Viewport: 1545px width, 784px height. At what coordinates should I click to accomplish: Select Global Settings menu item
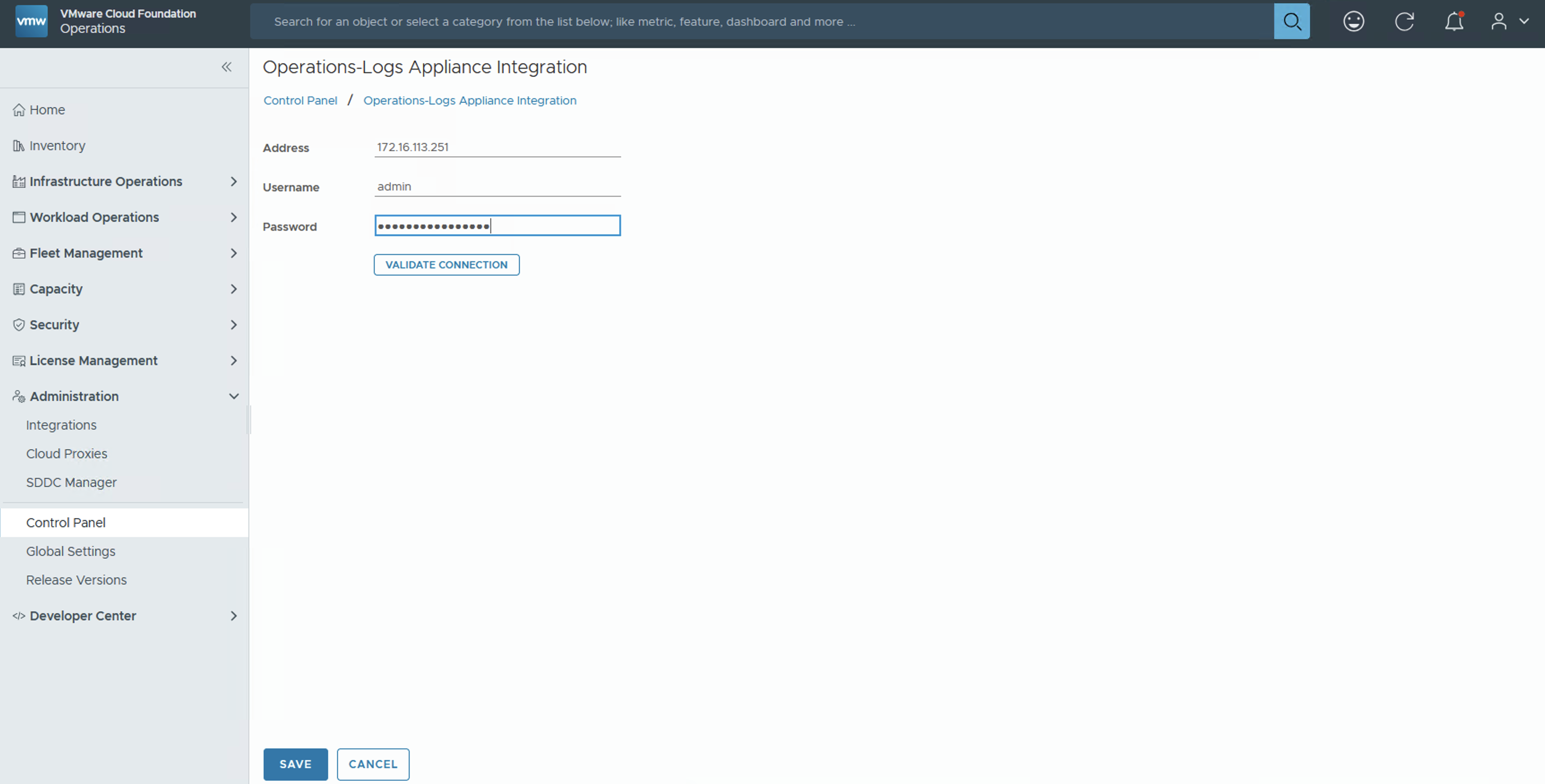pos(71,551)
